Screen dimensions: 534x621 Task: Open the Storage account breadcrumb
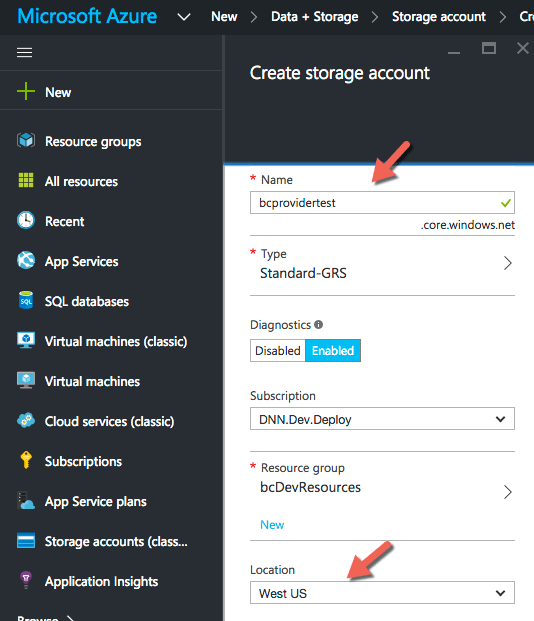tap(439, 17)
